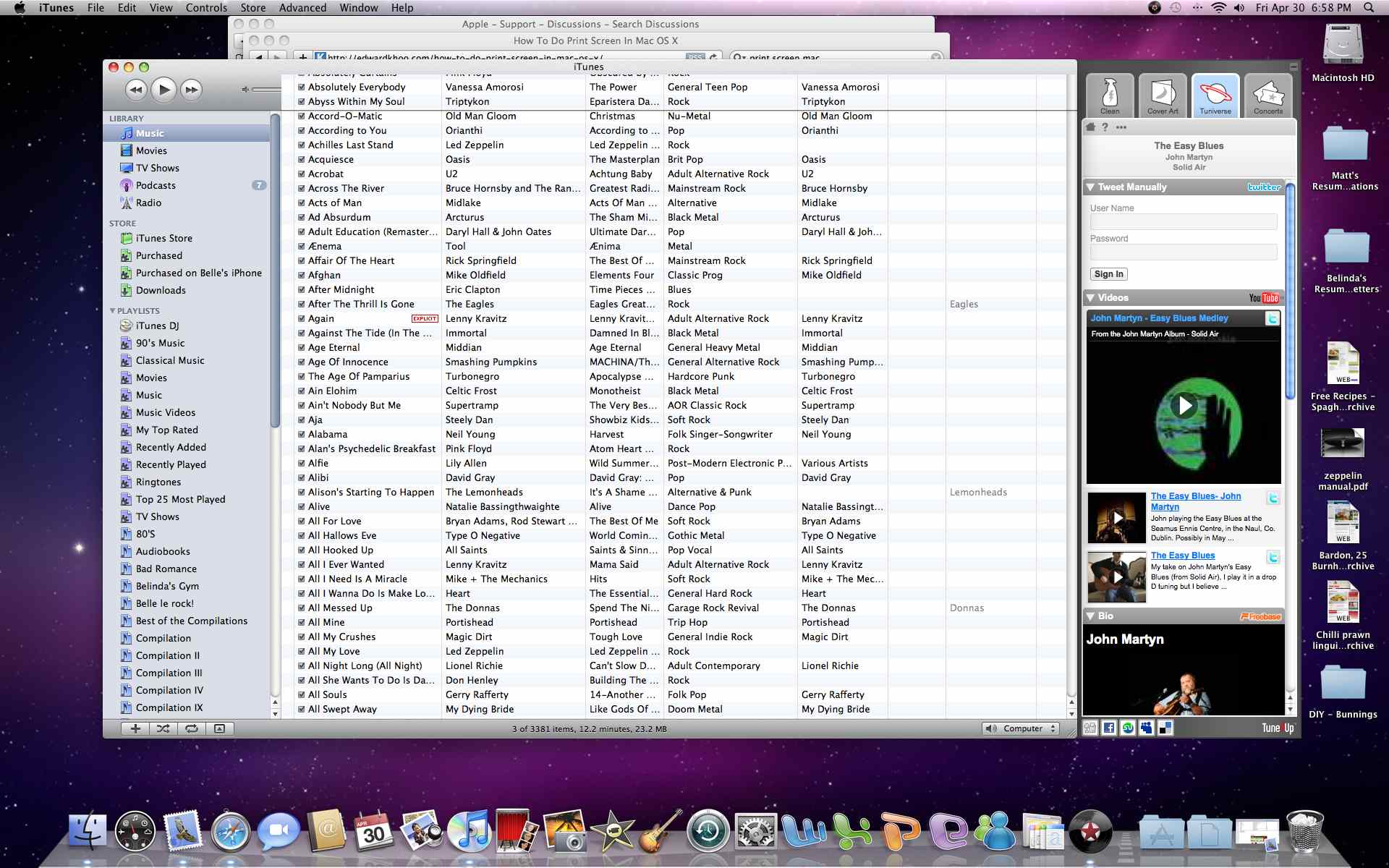Viewport: 1389px width, 868px height.
Task: Open TuneUp help question mark
Action: tap(1105, 127)
